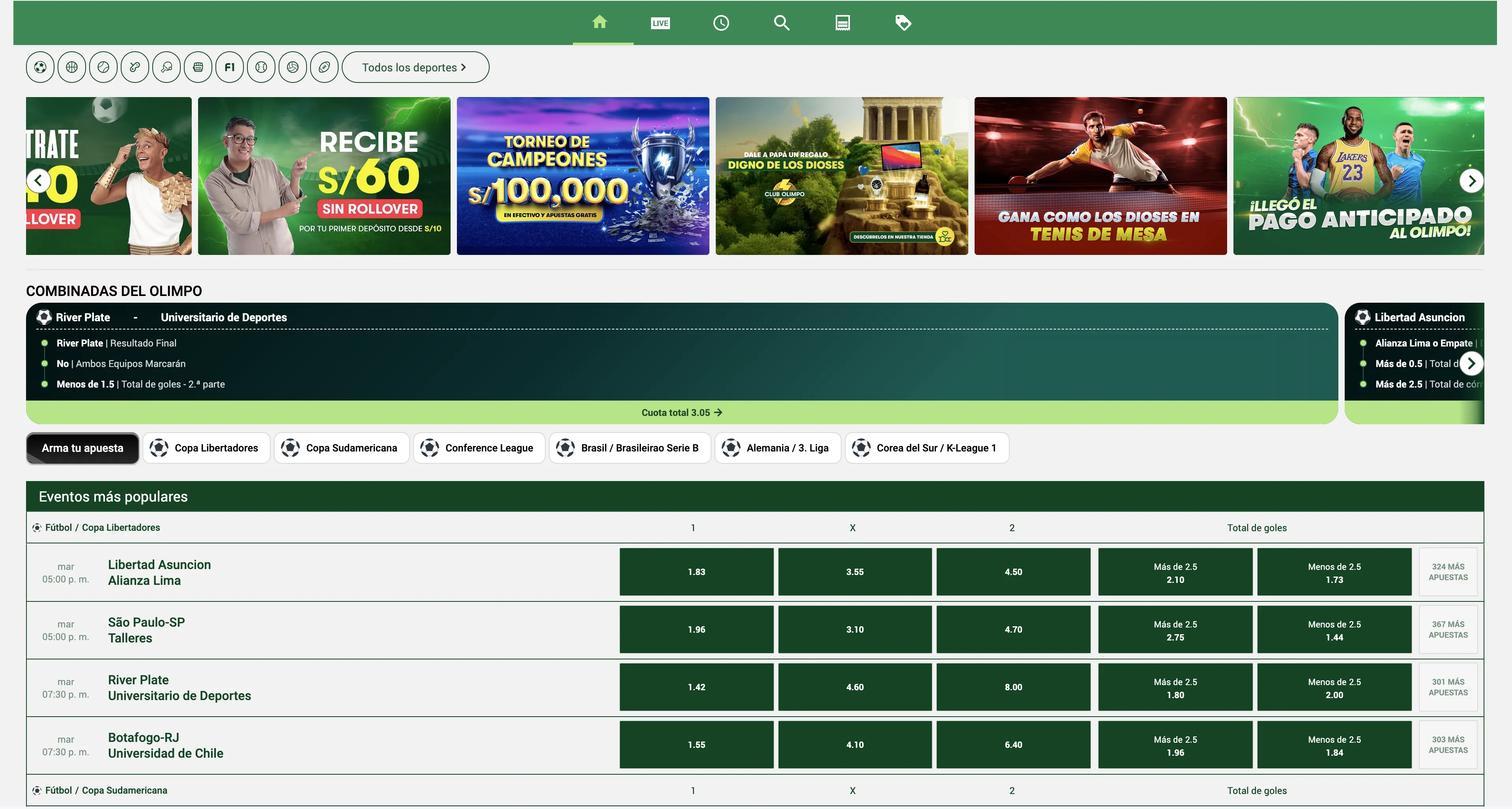Open the search magnifier icon
The width and height of the screenshot is (1512, 809).
781,23
